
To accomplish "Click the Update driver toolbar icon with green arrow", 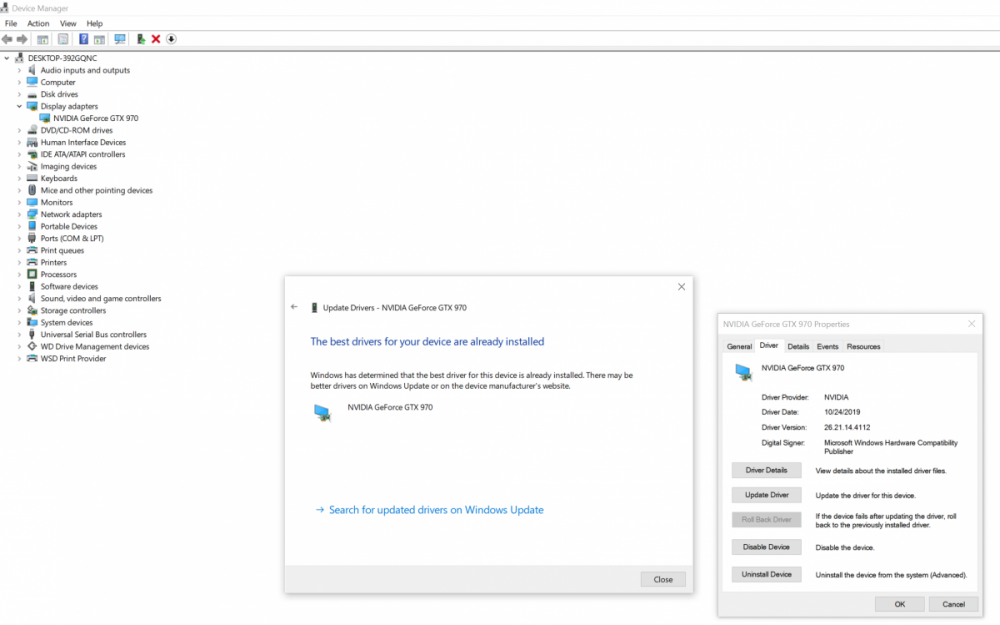I will pyautogui.click(x=141, y=39).
